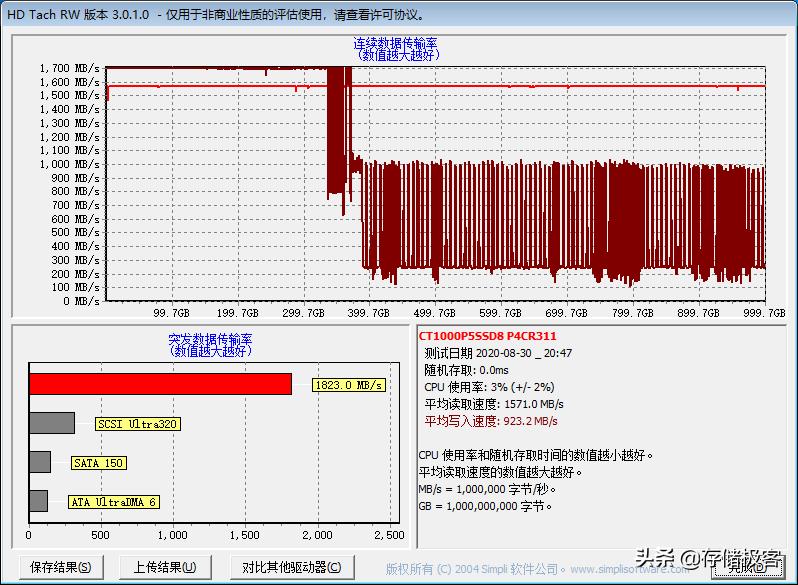This screenshot has width=798, height=585.
Task: Click the gray SATA 150 bar
Action: point(40,462)
